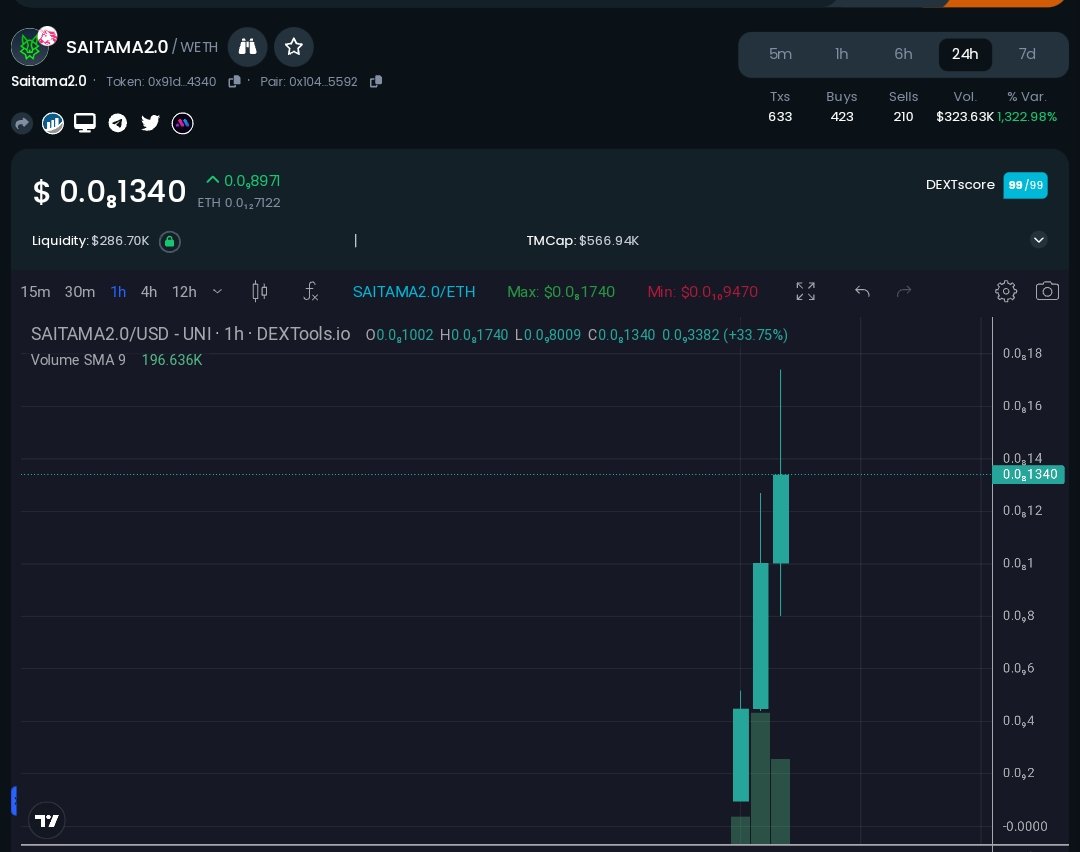Select the 7d stats period
Screen dimensions: 1080x852
(1027, 54)
